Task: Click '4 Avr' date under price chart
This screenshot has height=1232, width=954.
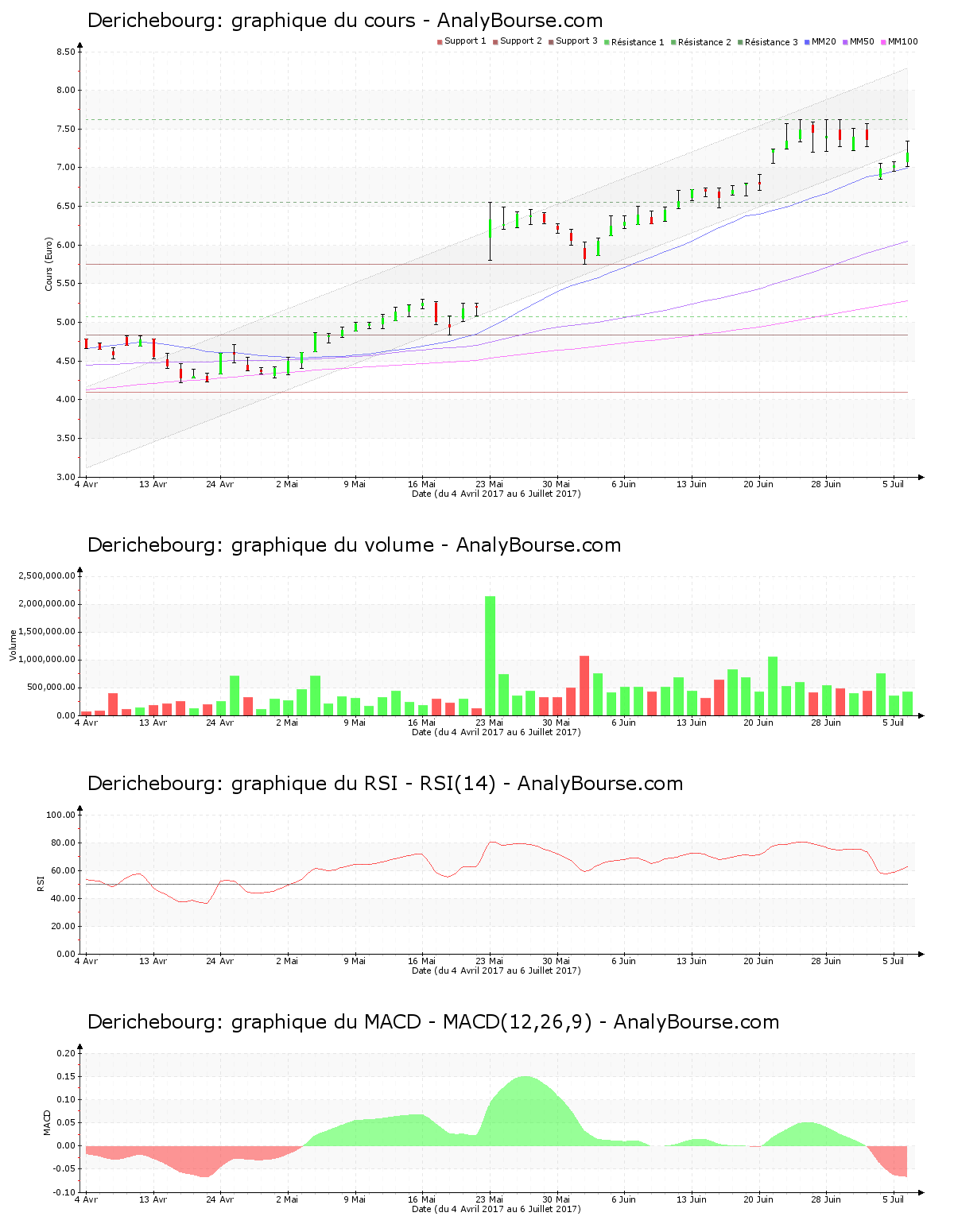Action: tap(86, 484)
